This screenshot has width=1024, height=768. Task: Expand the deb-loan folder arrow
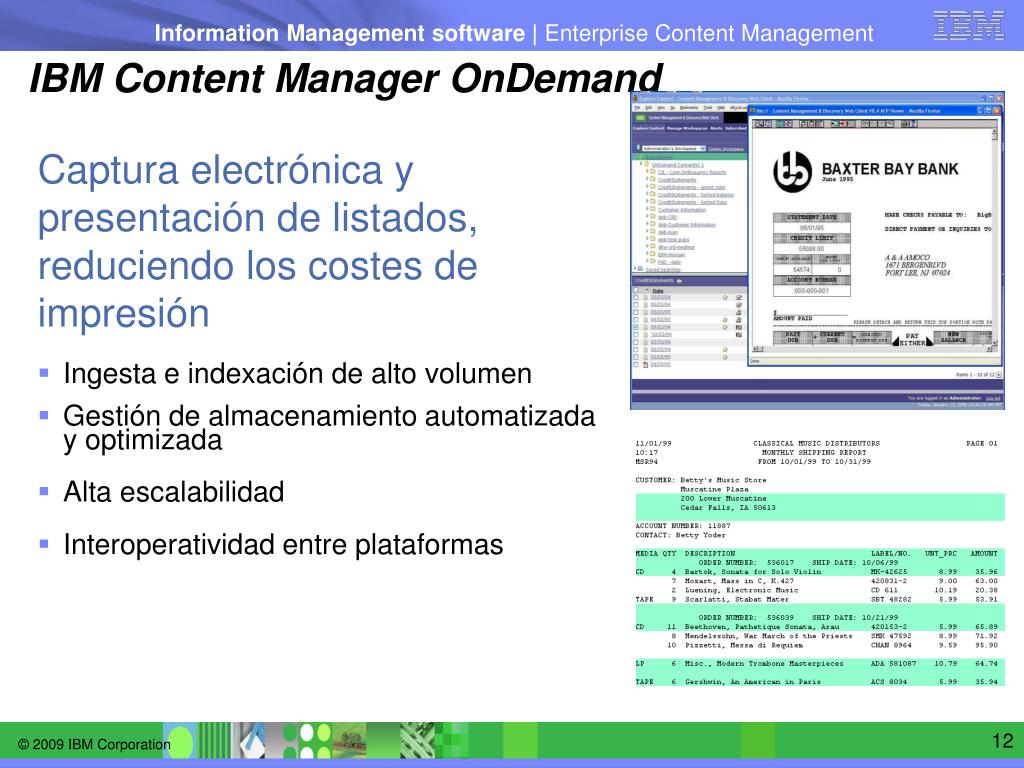click(x=647, y=231)
